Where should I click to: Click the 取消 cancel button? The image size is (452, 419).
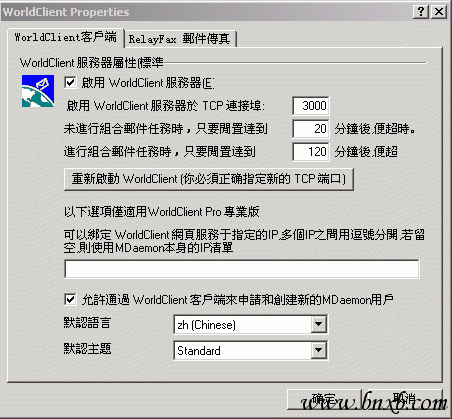pos(403,399)
